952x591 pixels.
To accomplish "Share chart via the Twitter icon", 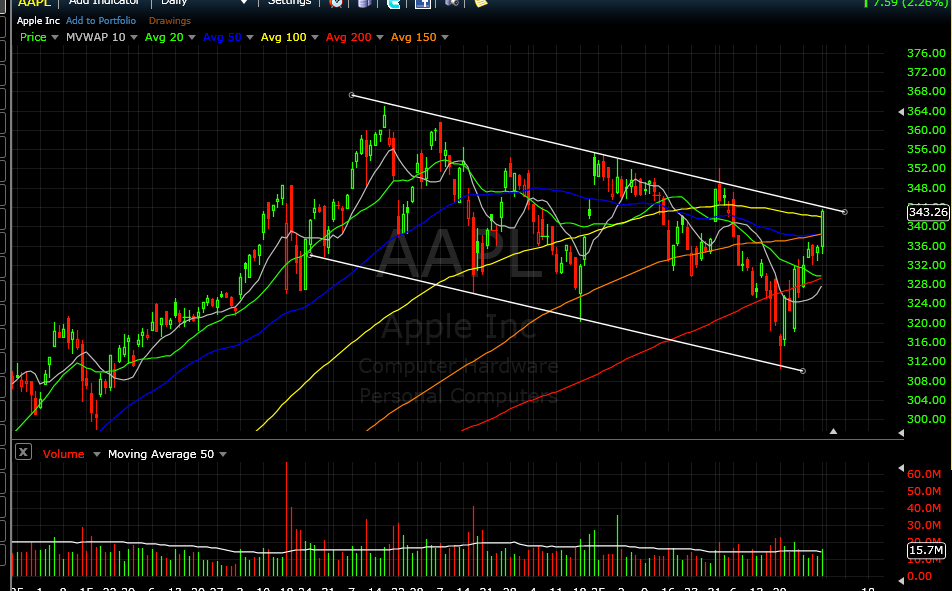I will pyautogui.click(x=393, y=3).
